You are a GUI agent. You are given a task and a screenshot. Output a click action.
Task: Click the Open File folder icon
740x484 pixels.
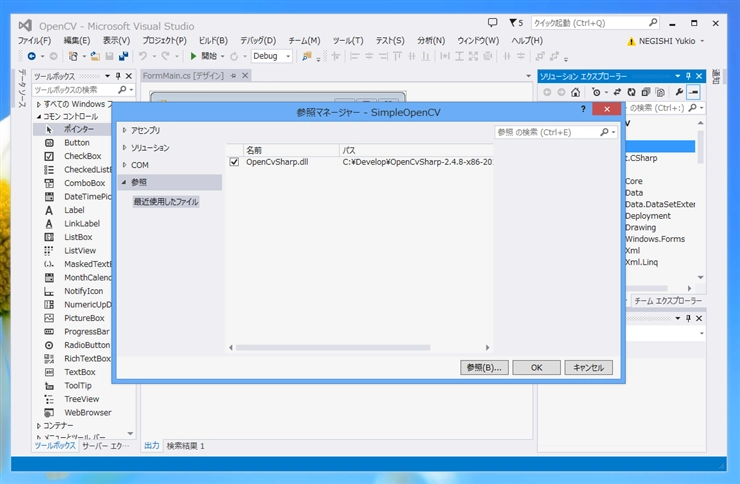tap(95, 56)
